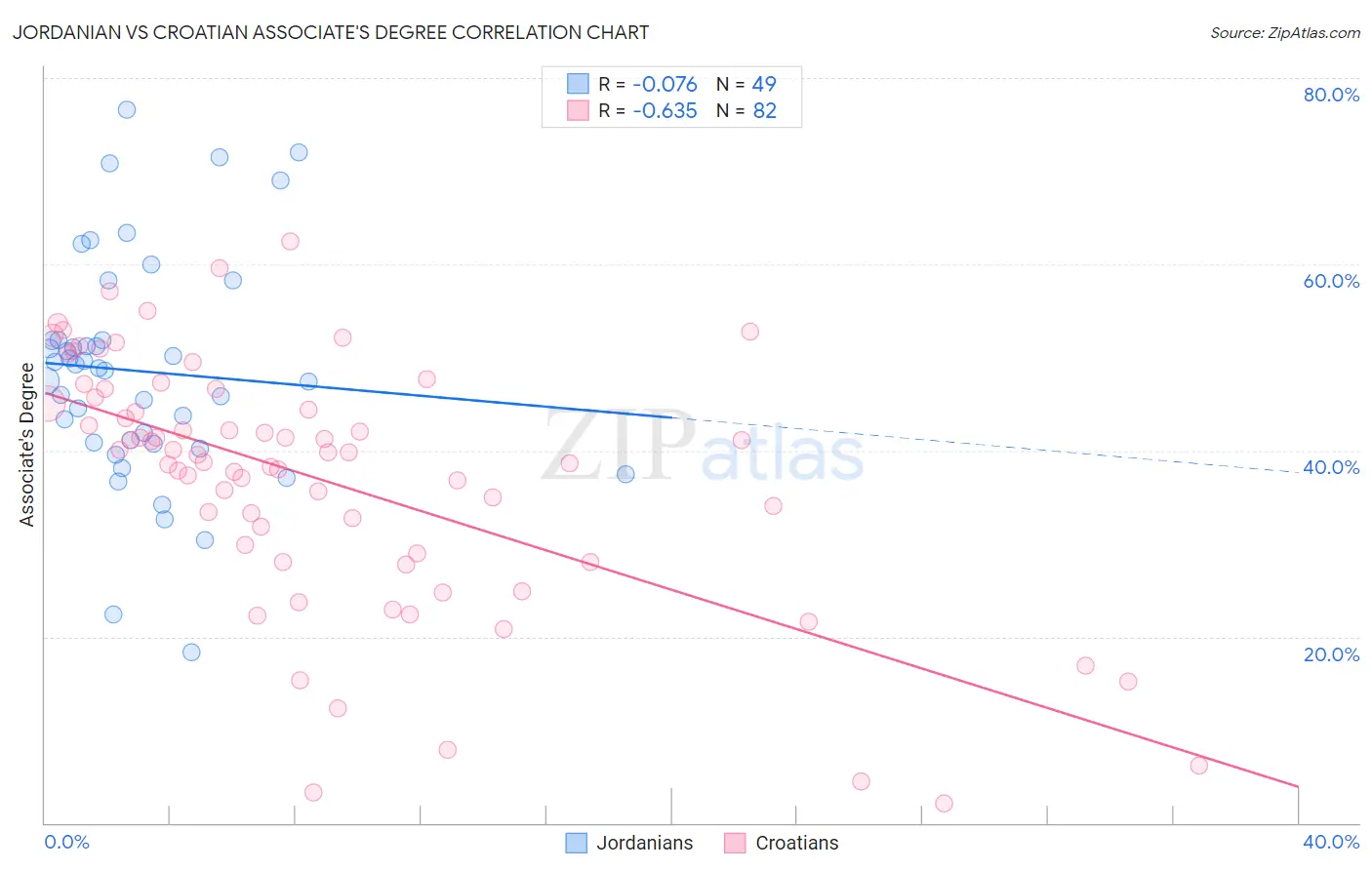1372x870 pixels.
Task: Click the ZIPatlas watermark in the chart
Action: click(703, 447)
